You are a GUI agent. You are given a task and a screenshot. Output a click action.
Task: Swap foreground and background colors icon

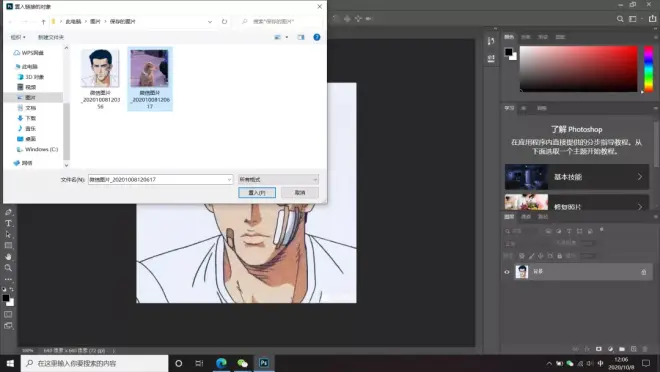tap(11, 290)
